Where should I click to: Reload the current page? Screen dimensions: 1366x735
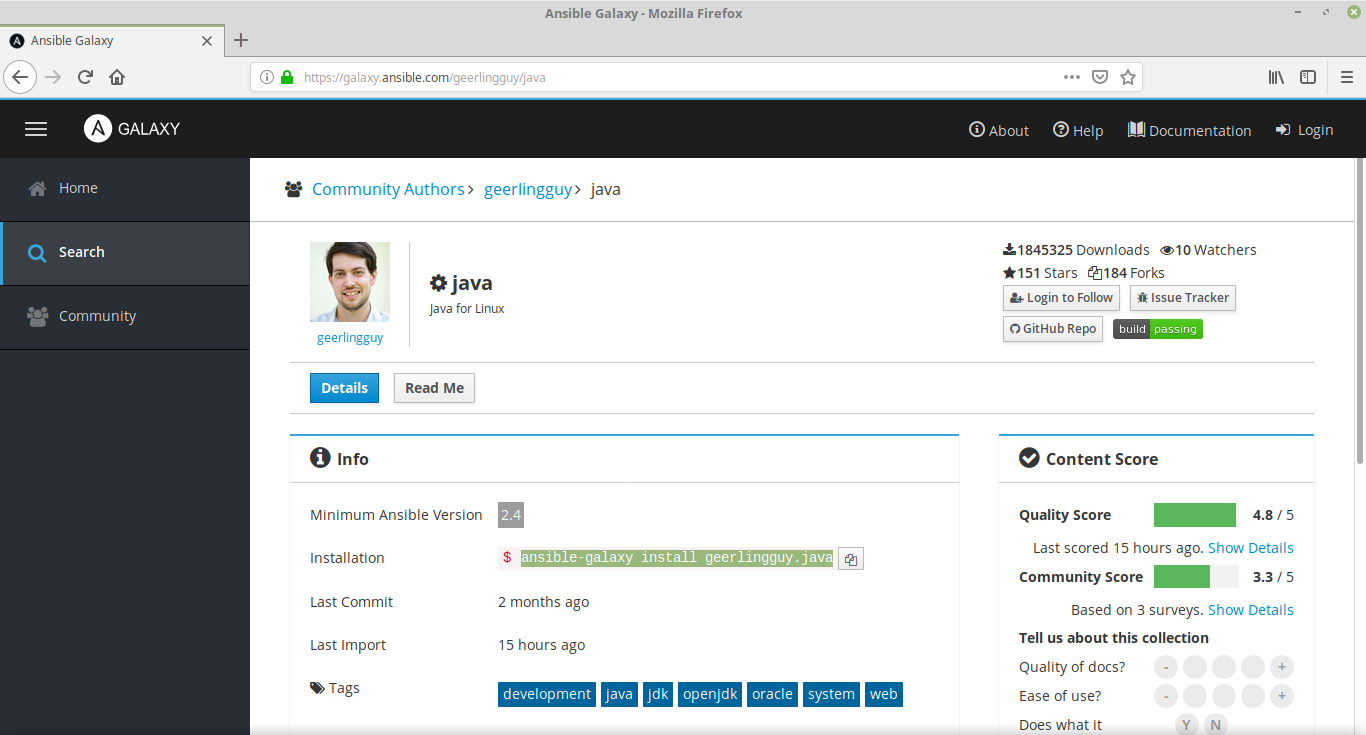coord(86,77)
